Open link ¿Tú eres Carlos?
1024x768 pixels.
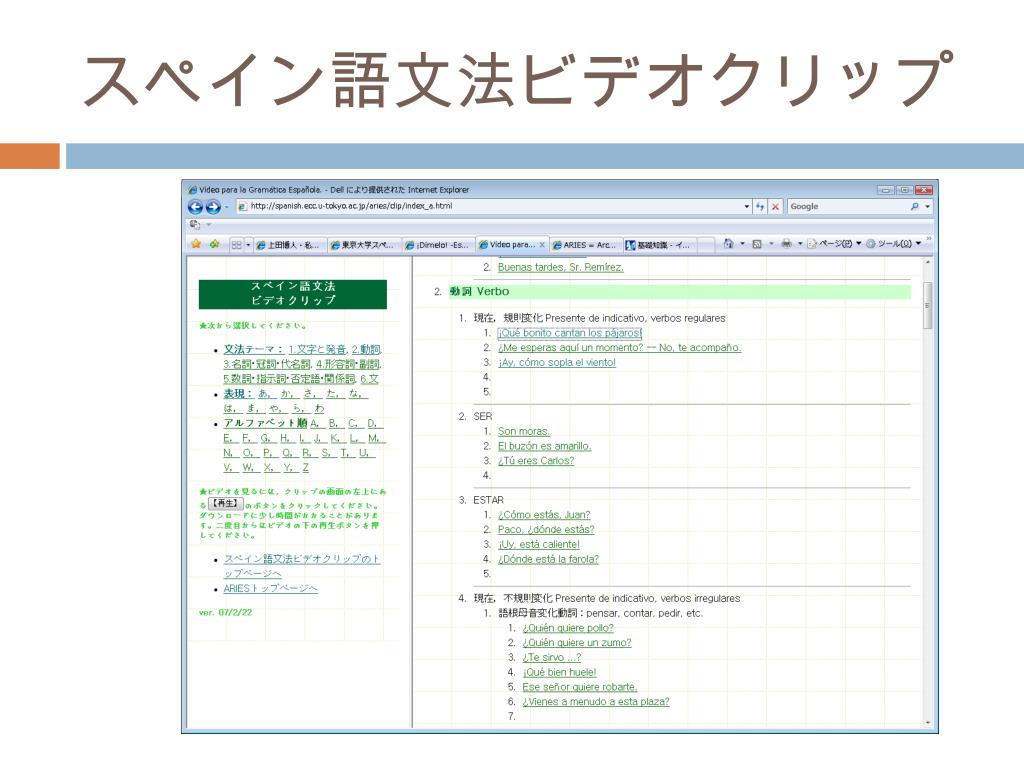click(x=536, y=460)
